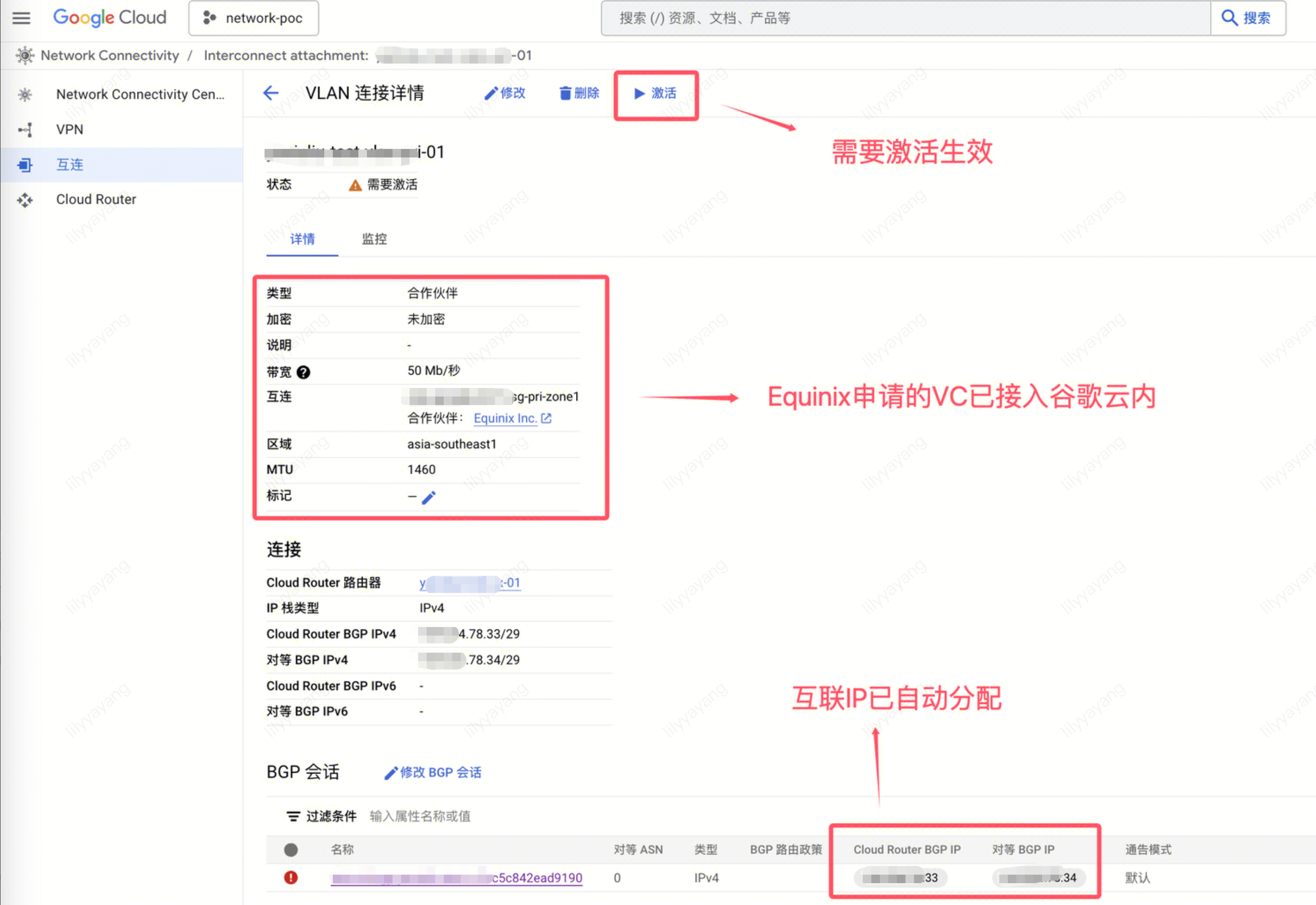The image size is (1316, 905).
Task: Open the hamburger navigation menu
Action: pyautogui.click(x=21, y=18)
